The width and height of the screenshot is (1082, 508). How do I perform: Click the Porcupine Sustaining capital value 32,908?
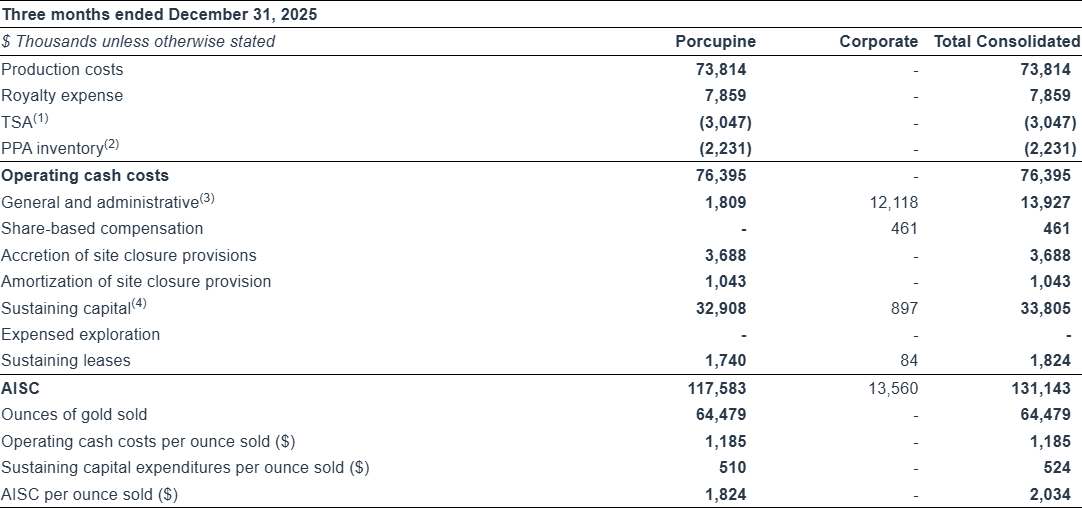[721, 309]
